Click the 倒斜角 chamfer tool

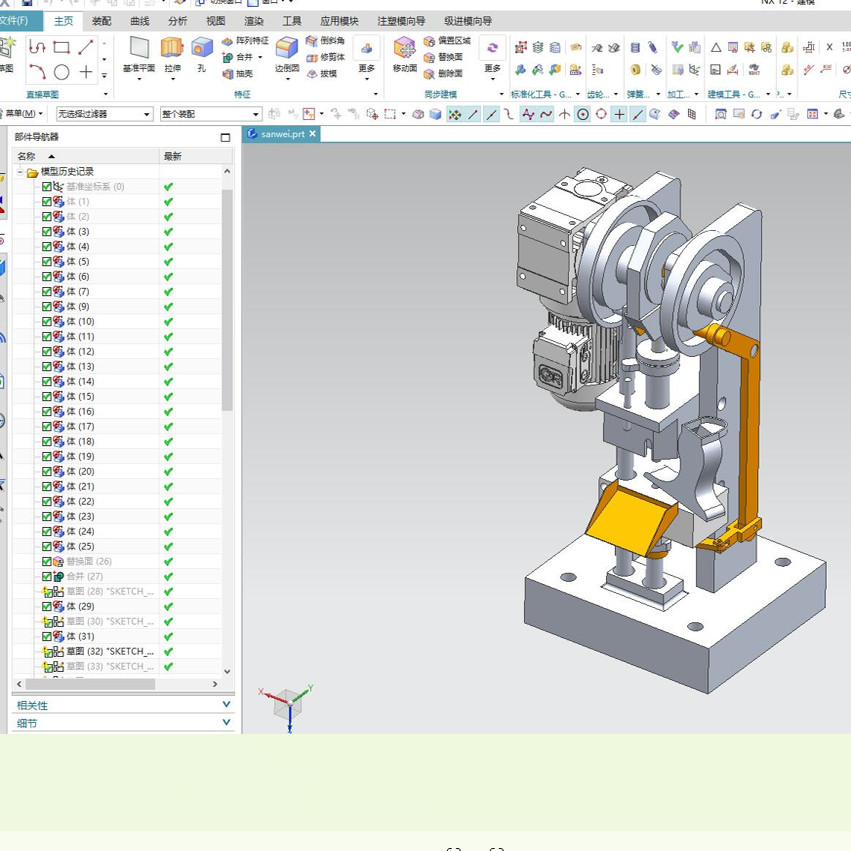pyautogui.click(x=325, y=41)
